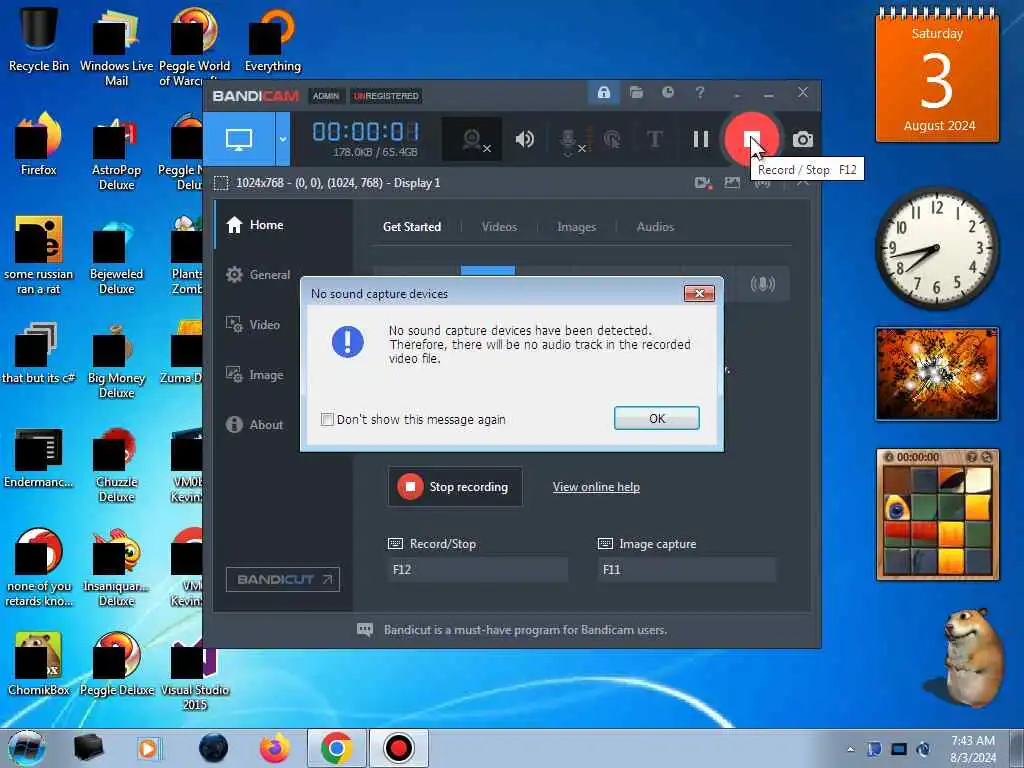Select the screen recording mode monitor icon
The image size is (1024, 768).
click(x=238, y=139)
